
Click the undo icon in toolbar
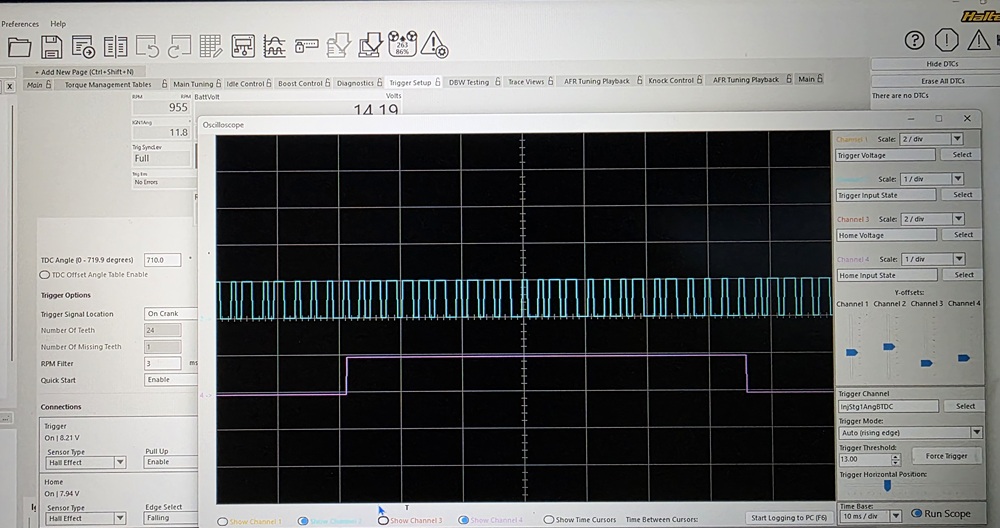(147, 47)
